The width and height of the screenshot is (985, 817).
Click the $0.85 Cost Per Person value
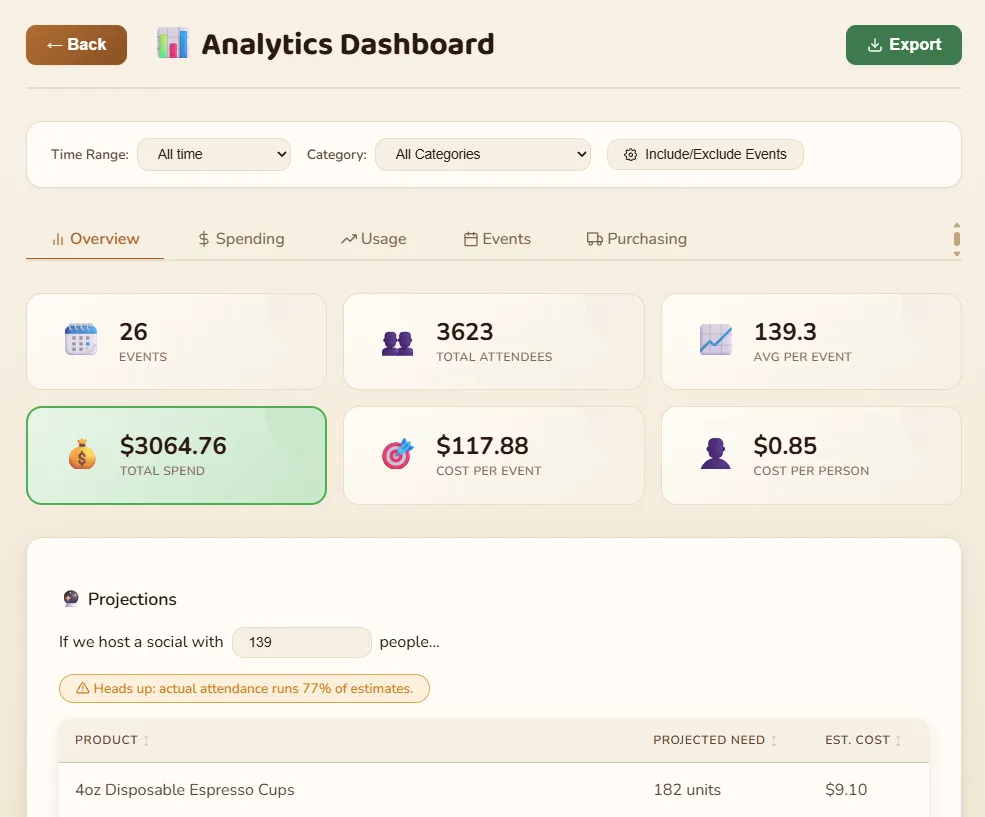coord(785,446)
